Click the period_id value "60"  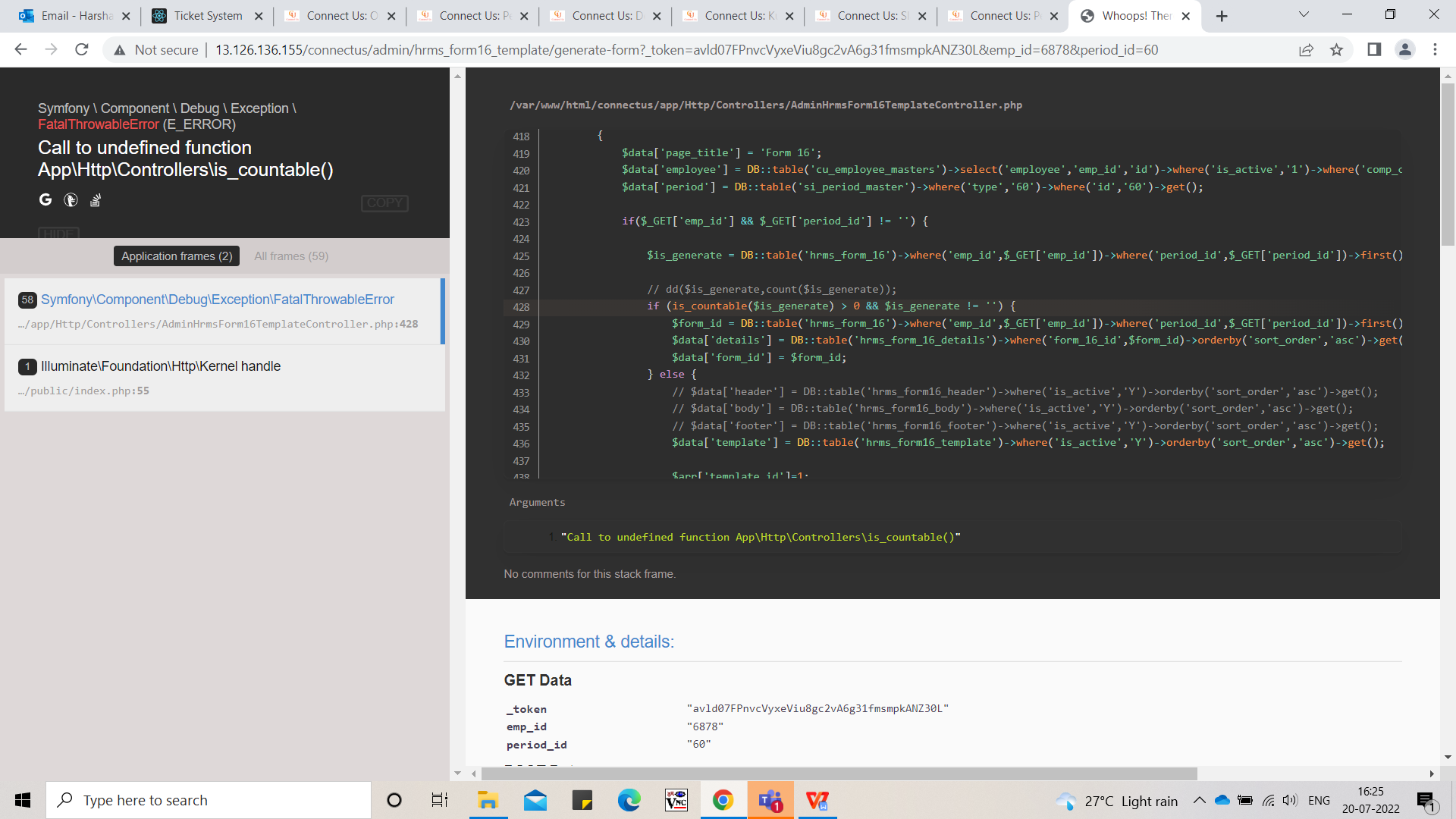(x=698, y=745)
